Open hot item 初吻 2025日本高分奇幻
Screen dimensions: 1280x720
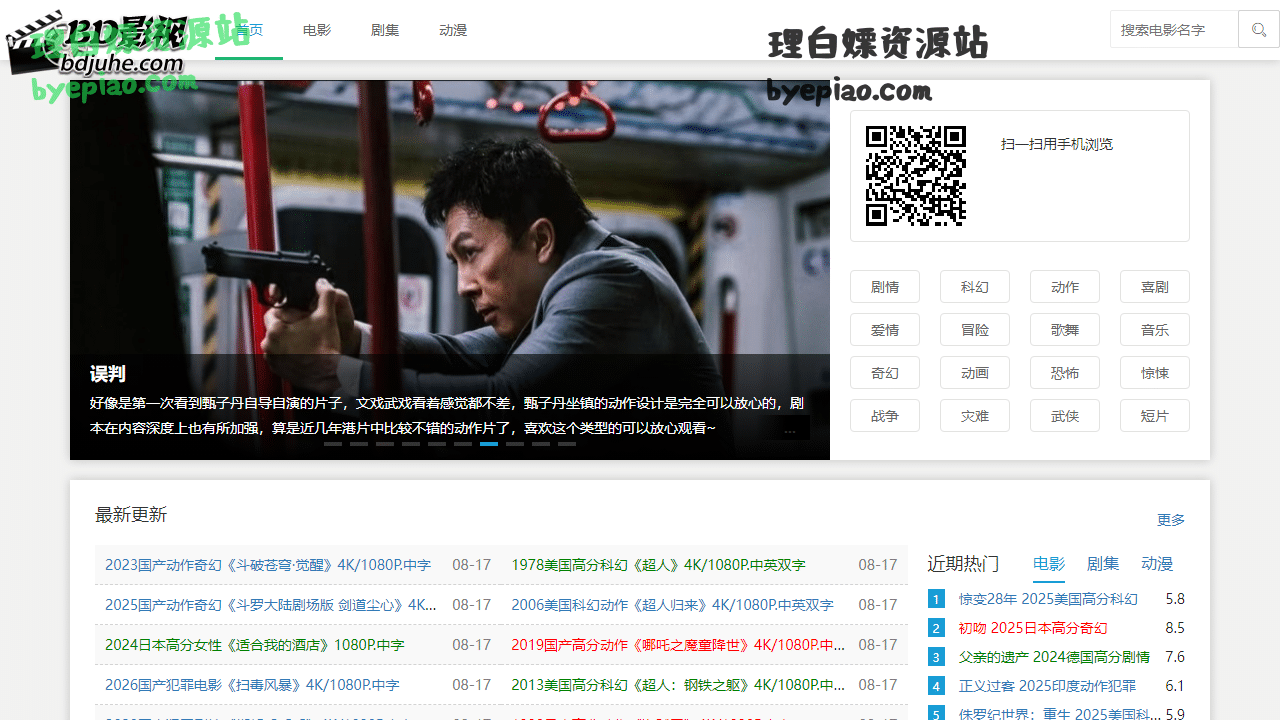[1033, 628]
